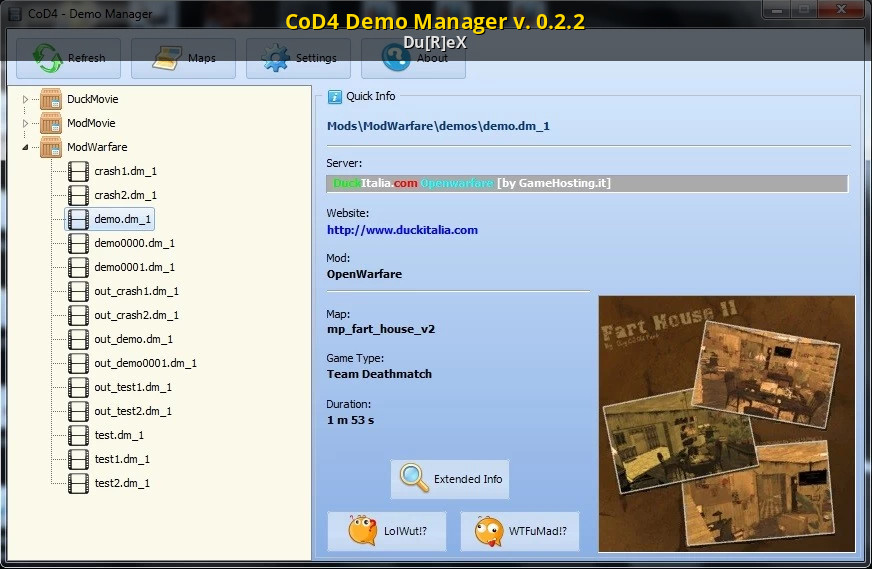The width and height of the screenshot is (872, 569).
Task: Click the green Refresh arrows icon
Action: 46,58
